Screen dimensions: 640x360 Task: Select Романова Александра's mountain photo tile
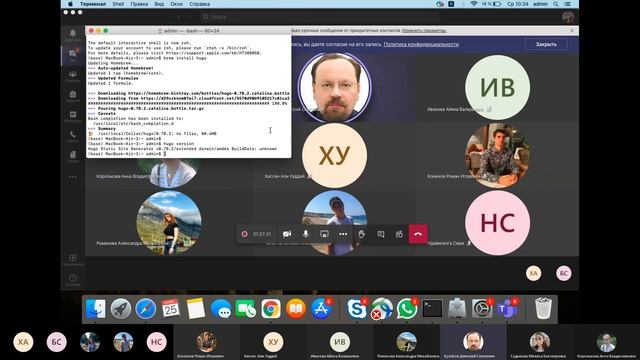pyautogui.click(x=169, y=223)
